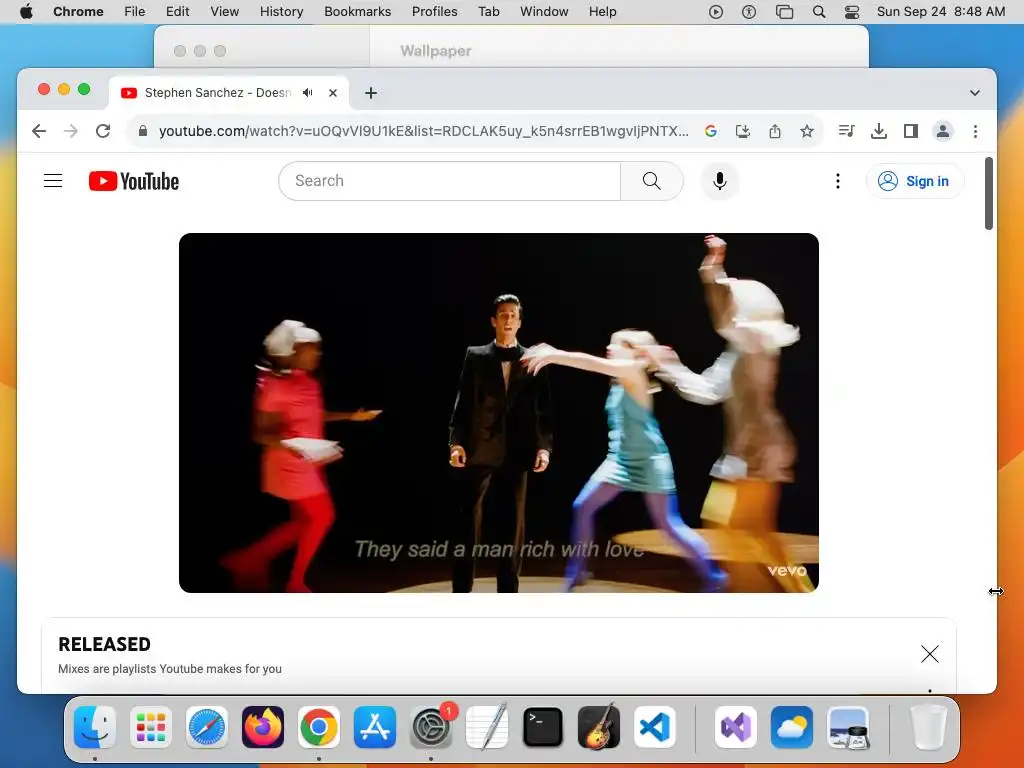1024x768 pixels.
Task: Open Preview app from the Dock
Action: [848, 727]
